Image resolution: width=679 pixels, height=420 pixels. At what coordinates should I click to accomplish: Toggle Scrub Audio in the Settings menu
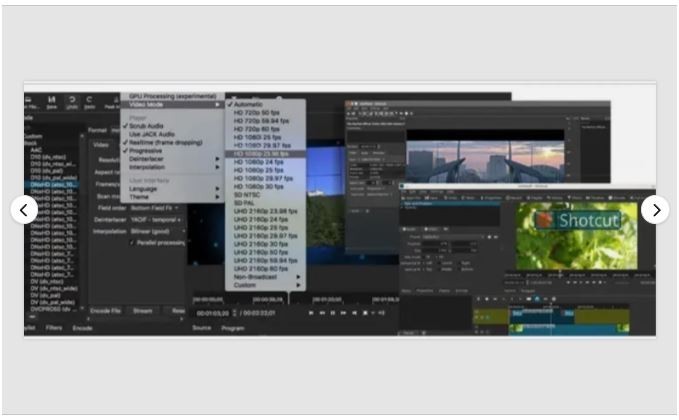pyautogui.click(x=146, y=126)
